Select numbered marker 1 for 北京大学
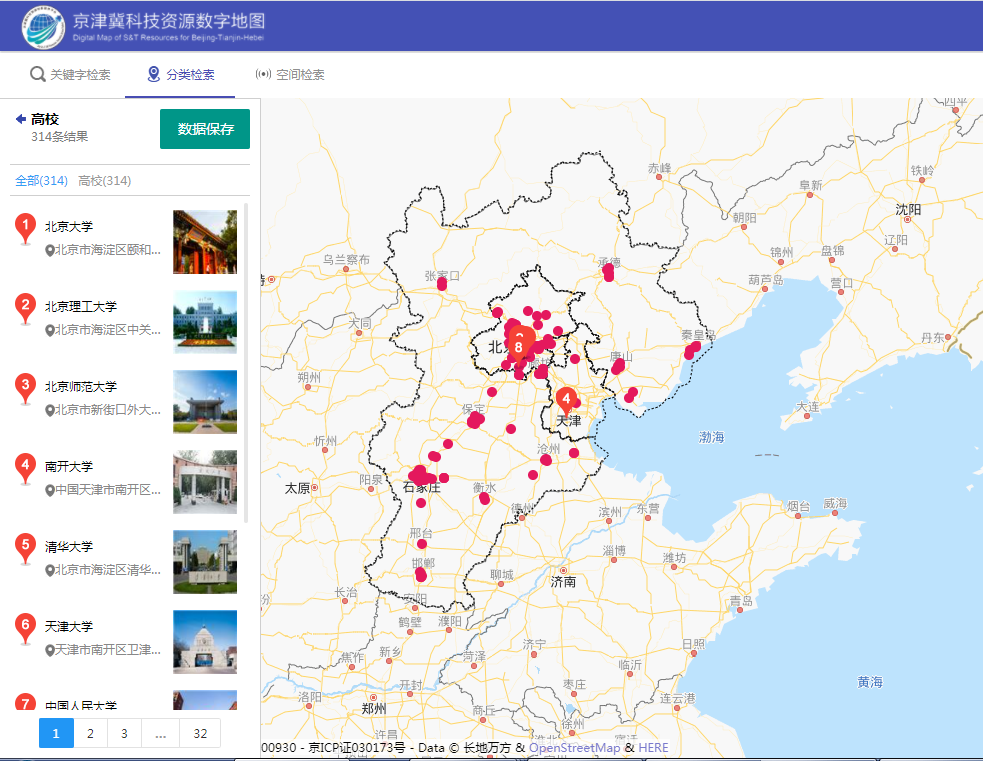 25,228
